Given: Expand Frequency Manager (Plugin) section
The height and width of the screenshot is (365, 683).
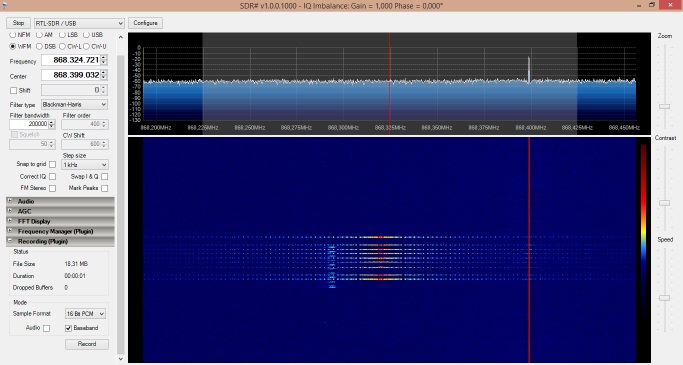Looking at the screenshot, I should click(x=60, y=231).
